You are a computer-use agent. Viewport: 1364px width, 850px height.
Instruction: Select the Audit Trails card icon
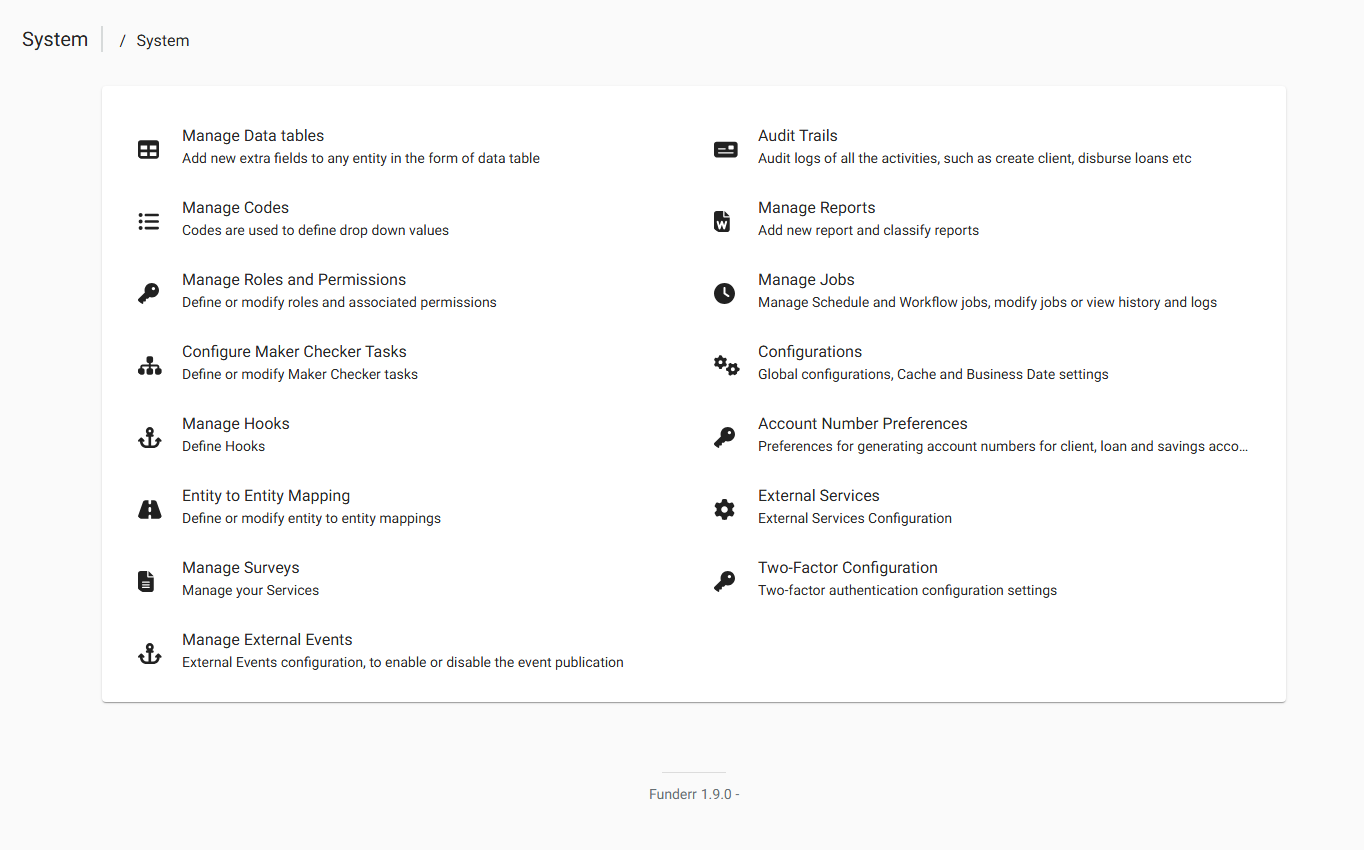tap(724, 148)
